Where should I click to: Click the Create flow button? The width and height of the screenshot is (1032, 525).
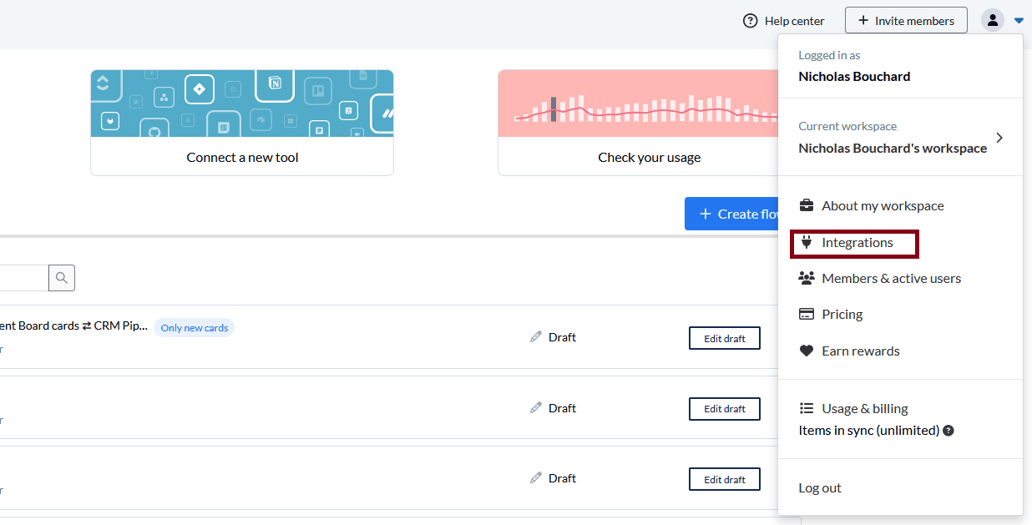734,214
